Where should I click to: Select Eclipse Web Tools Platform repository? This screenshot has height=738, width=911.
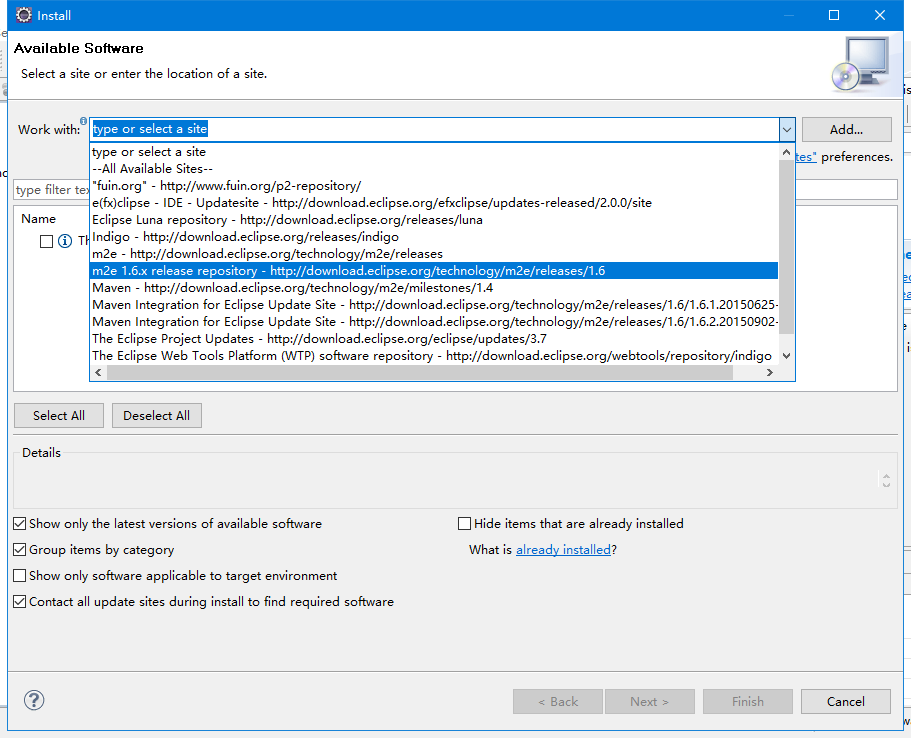[x=434, y=356]
